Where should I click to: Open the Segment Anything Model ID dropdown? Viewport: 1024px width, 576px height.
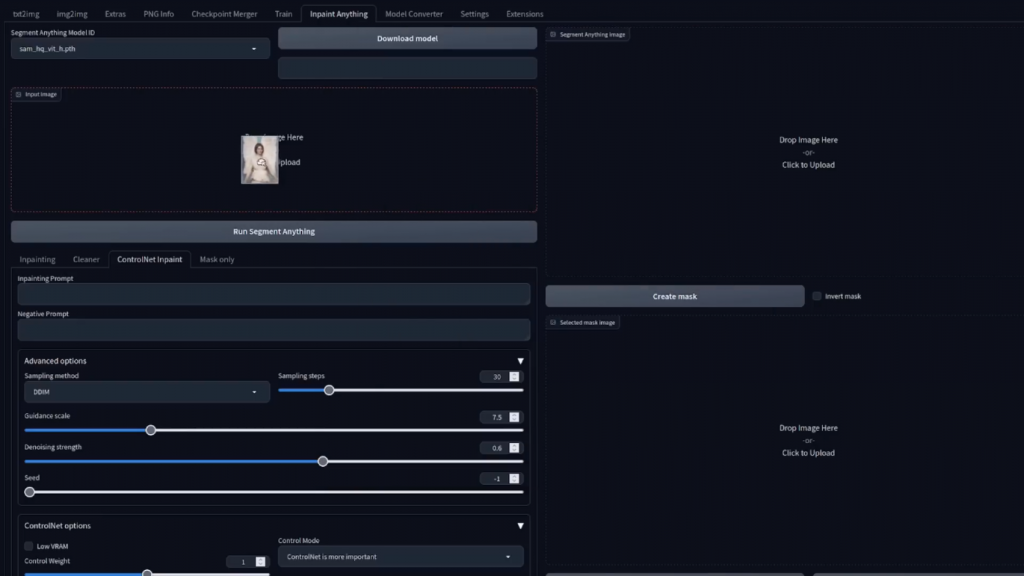click(140, 48)
